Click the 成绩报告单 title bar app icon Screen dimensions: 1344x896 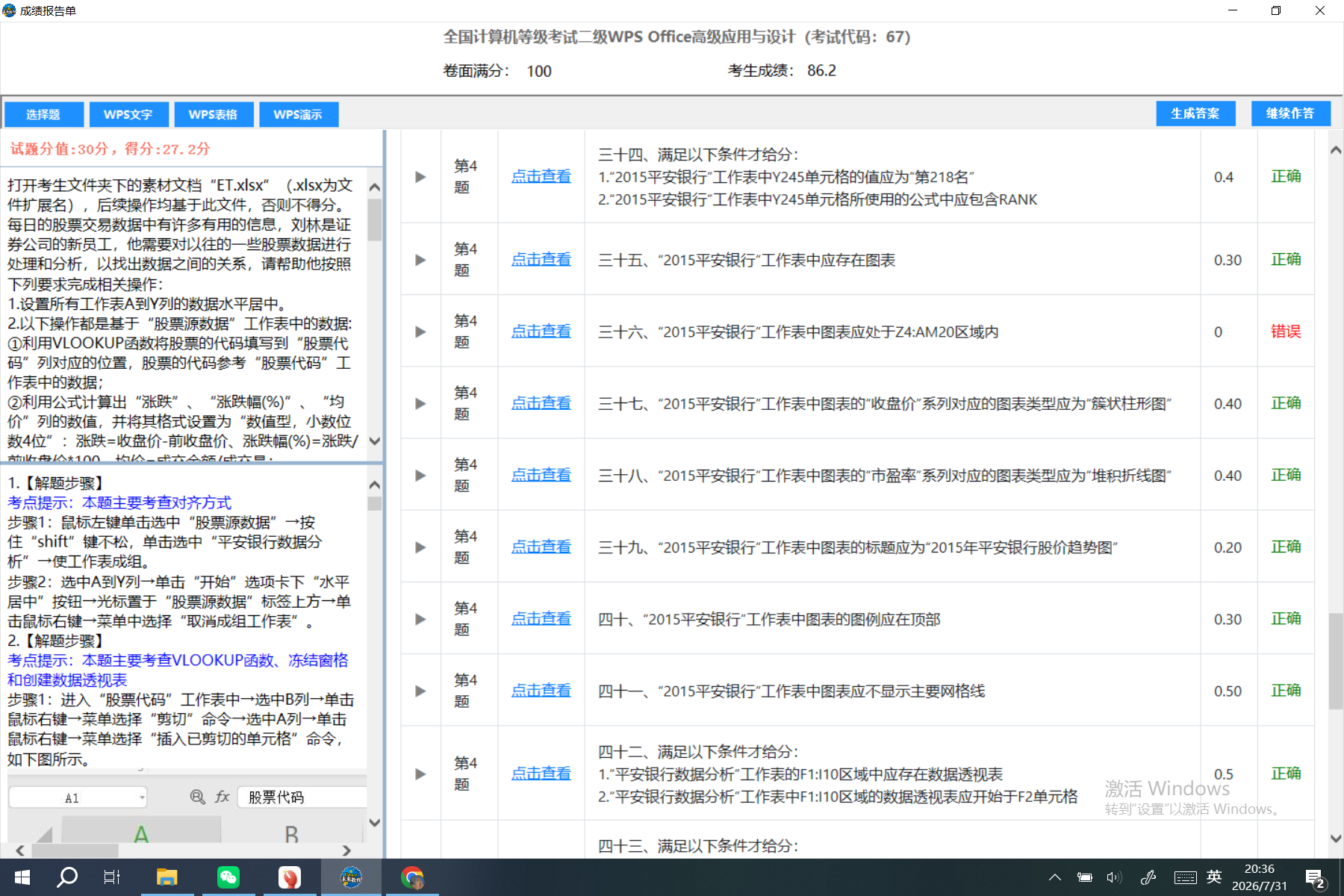[10, 10]
